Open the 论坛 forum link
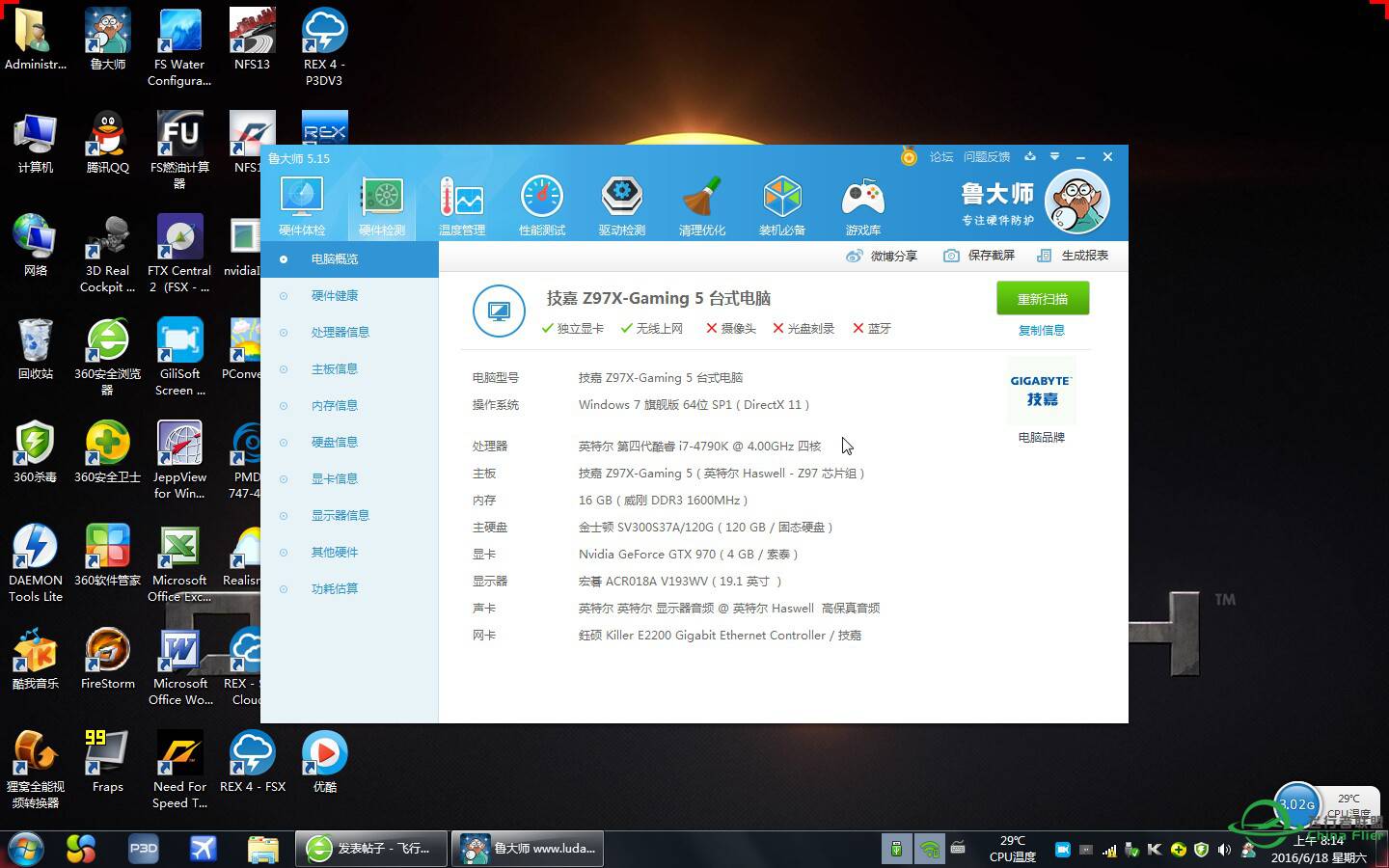The width and height of the screenshot is (1389, 868). click(x=941, y=157)
